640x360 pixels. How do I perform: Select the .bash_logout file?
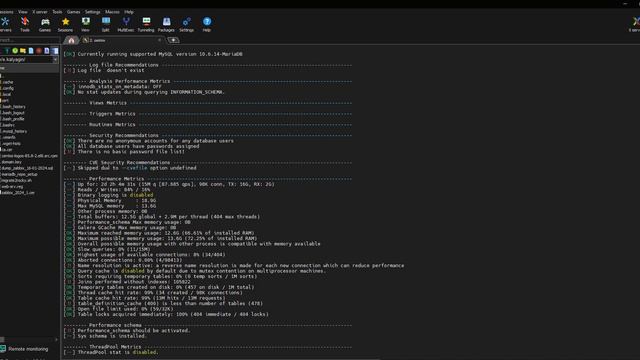13,113
